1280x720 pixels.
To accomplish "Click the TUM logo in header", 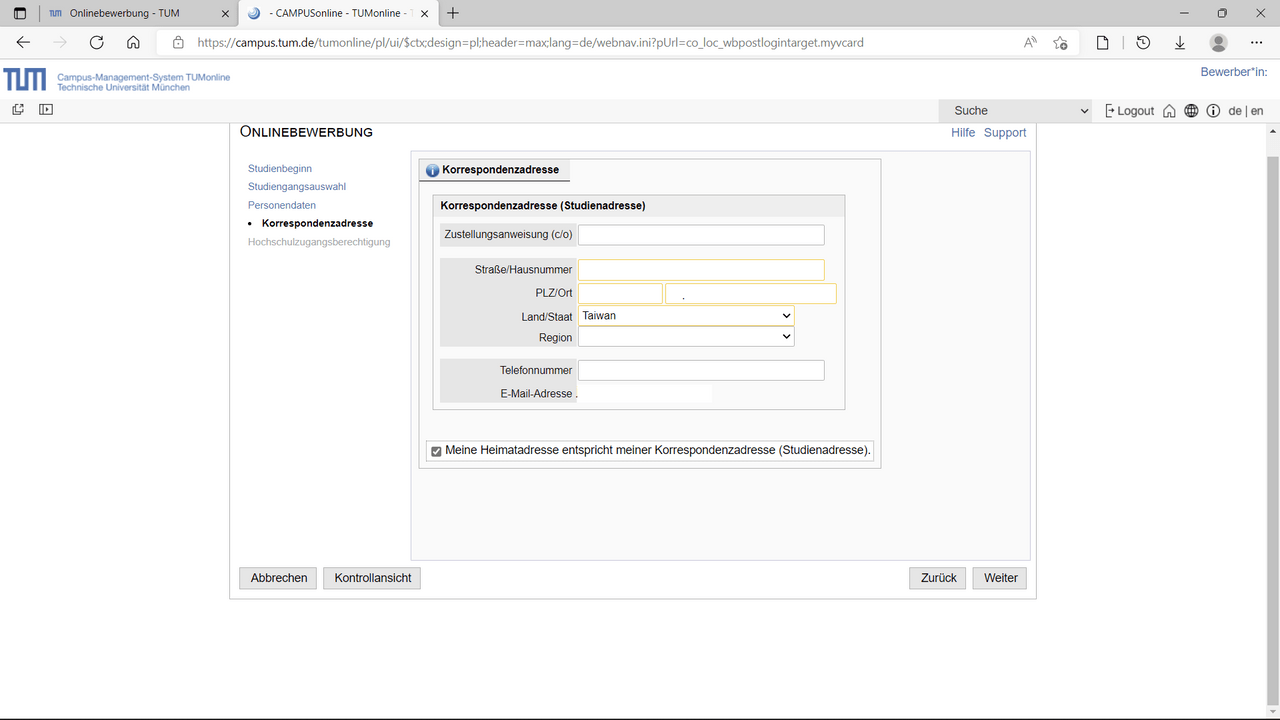I will click(x=25, y=80).
